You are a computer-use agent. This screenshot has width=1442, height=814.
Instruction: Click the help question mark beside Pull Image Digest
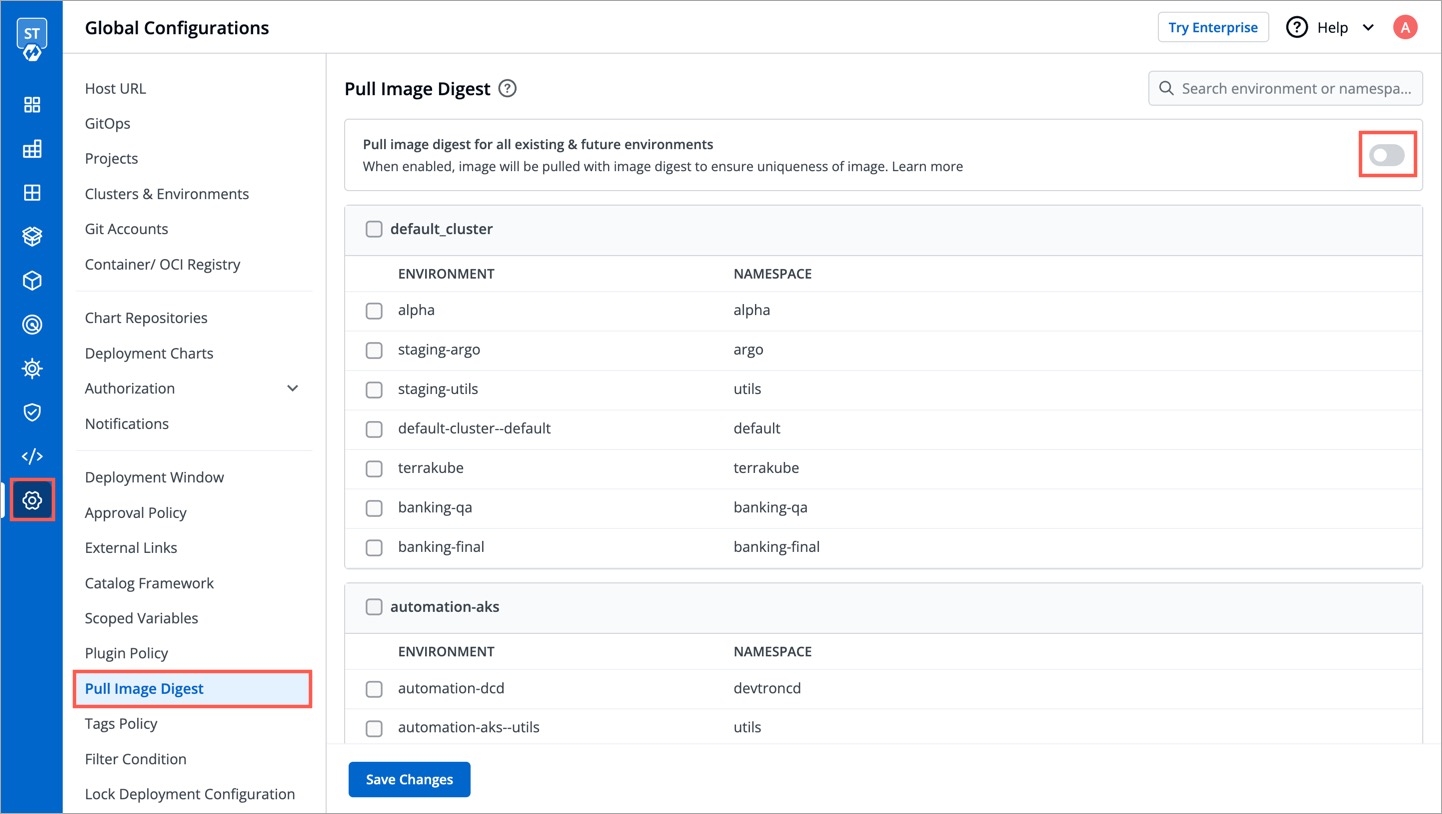point(507,89)
